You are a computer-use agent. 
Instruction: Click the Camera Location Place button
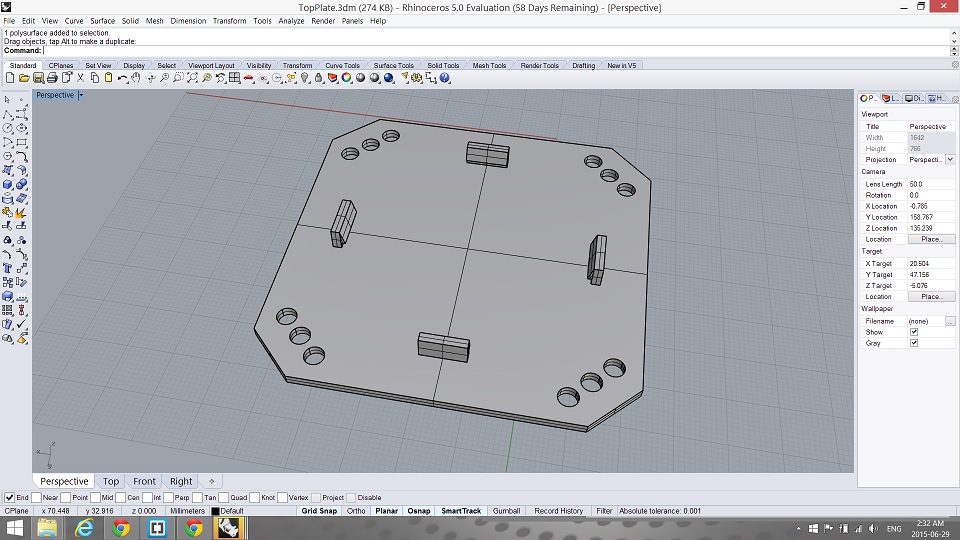(x=931, y=239)
